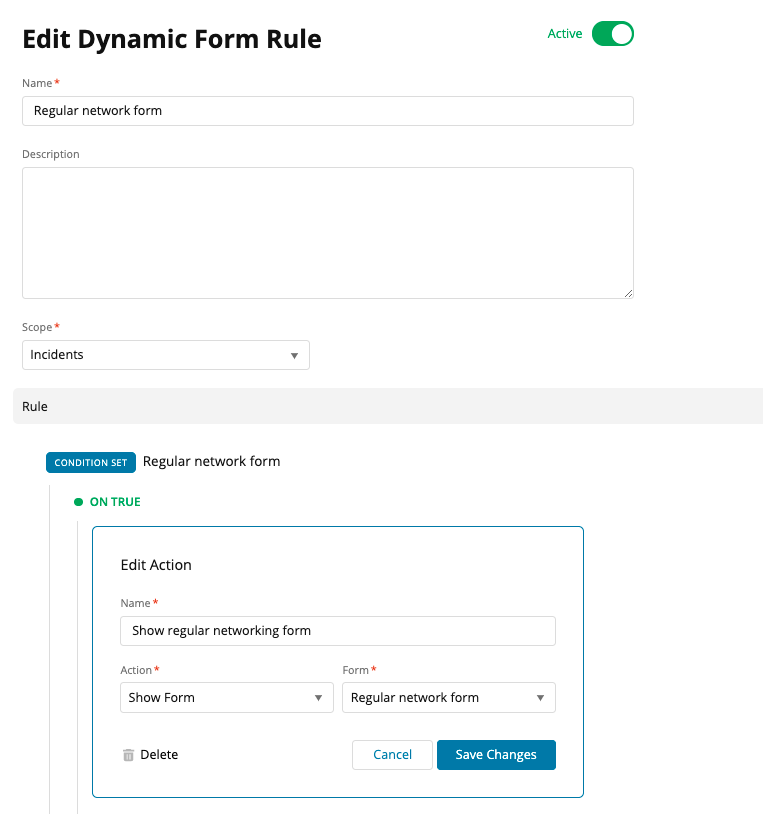
Task: Click the Edit Dynamic Form Rule heading
Action: tap(172, 39)
